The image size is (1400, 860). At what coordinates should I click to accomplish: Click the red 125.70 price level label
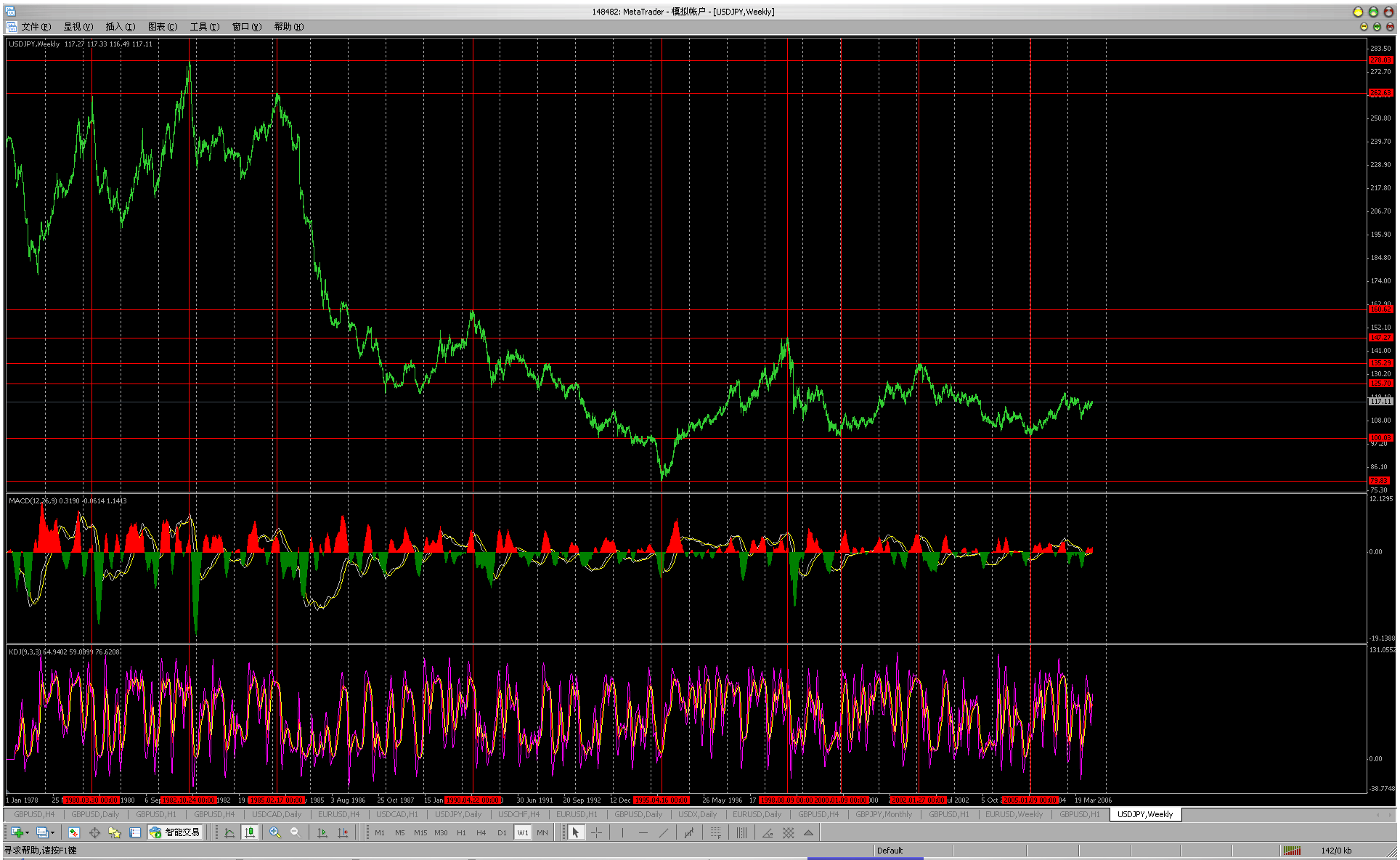tap(1380, 383)
